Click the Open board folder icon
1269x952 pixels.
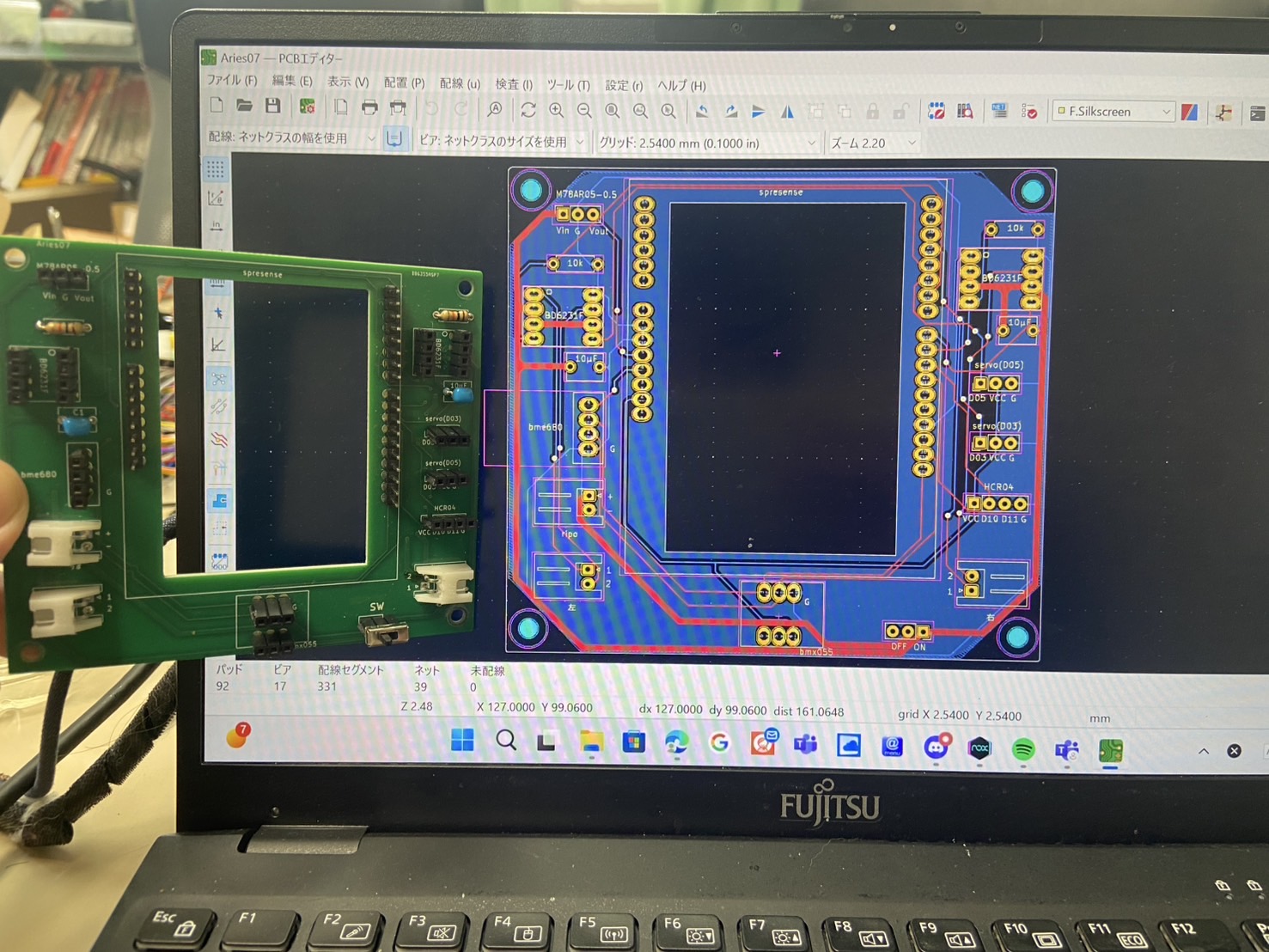coord(245,106)
